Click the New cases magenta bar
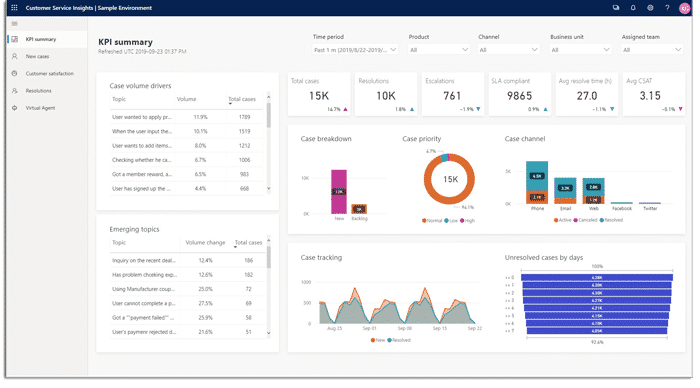 339,192
